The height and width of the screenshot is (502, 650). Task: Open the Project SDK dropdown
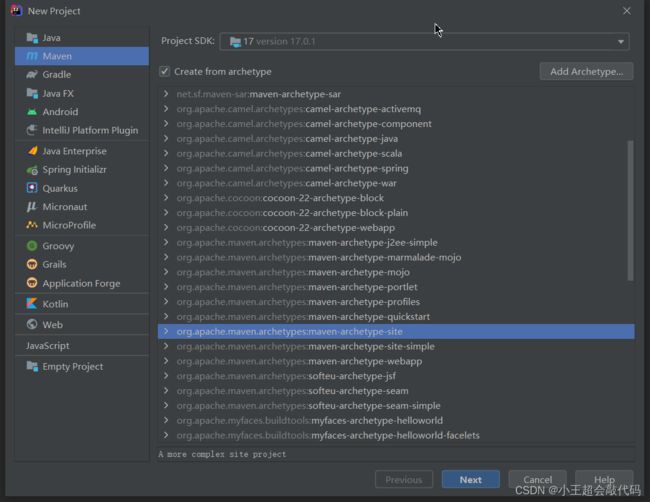(x=621, y=41)
